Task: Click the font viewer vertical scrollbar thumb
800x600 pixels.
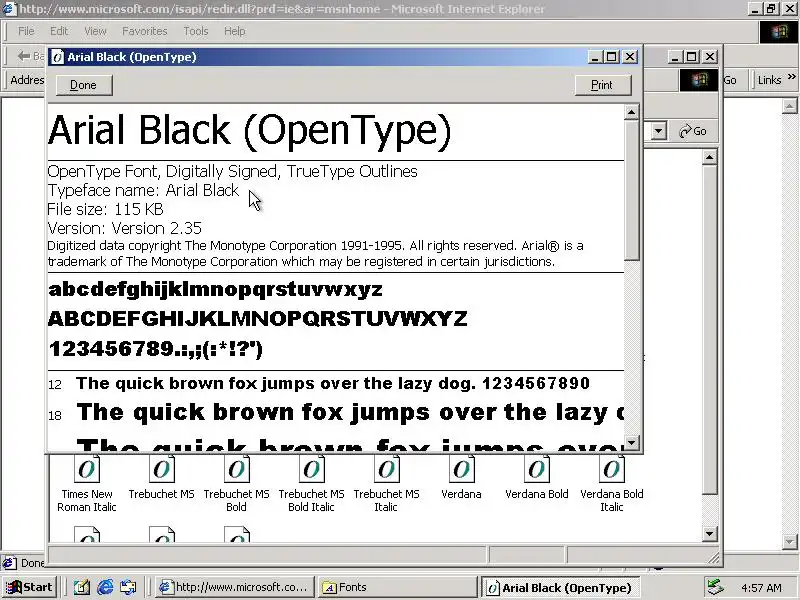Action: 632,190
